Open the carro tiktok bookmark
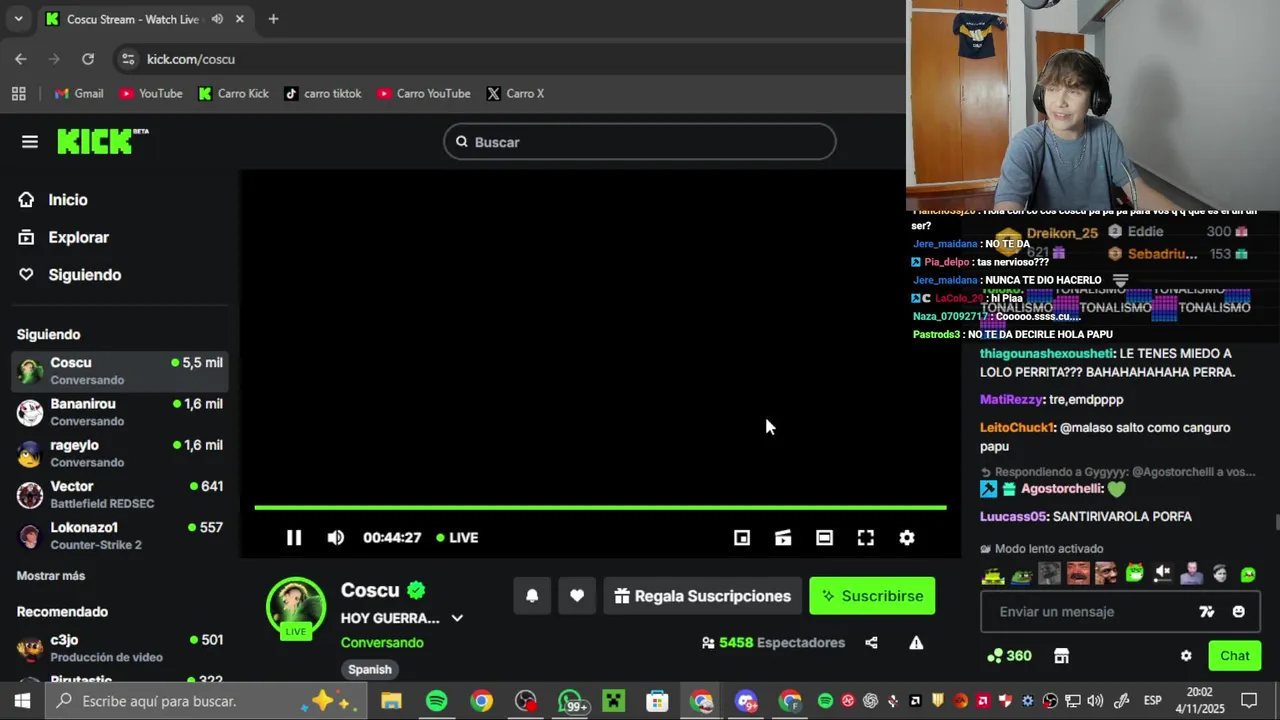 click(322, 94)
